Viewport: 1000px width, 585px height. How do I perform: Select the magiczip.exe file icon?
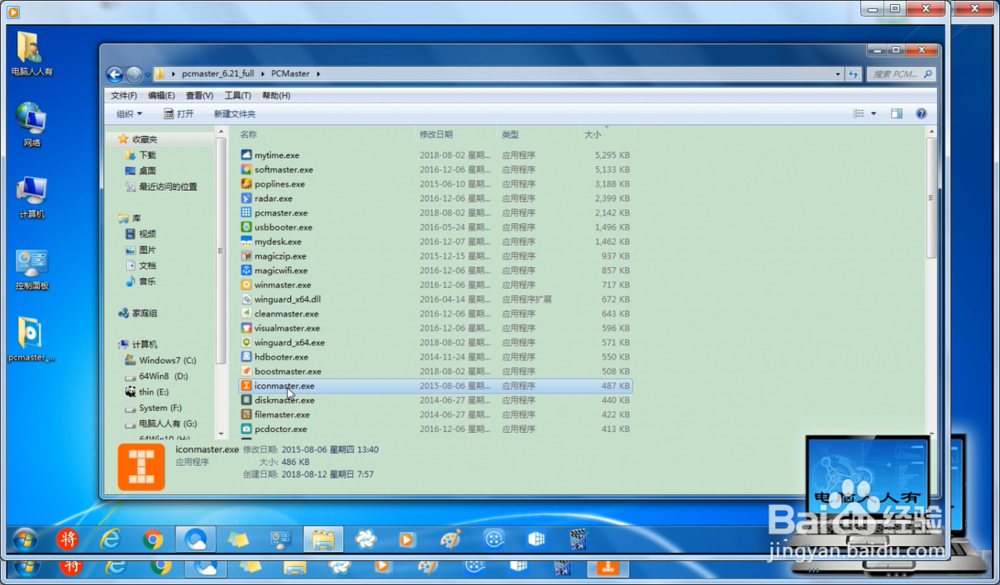[x=246, y=256]
